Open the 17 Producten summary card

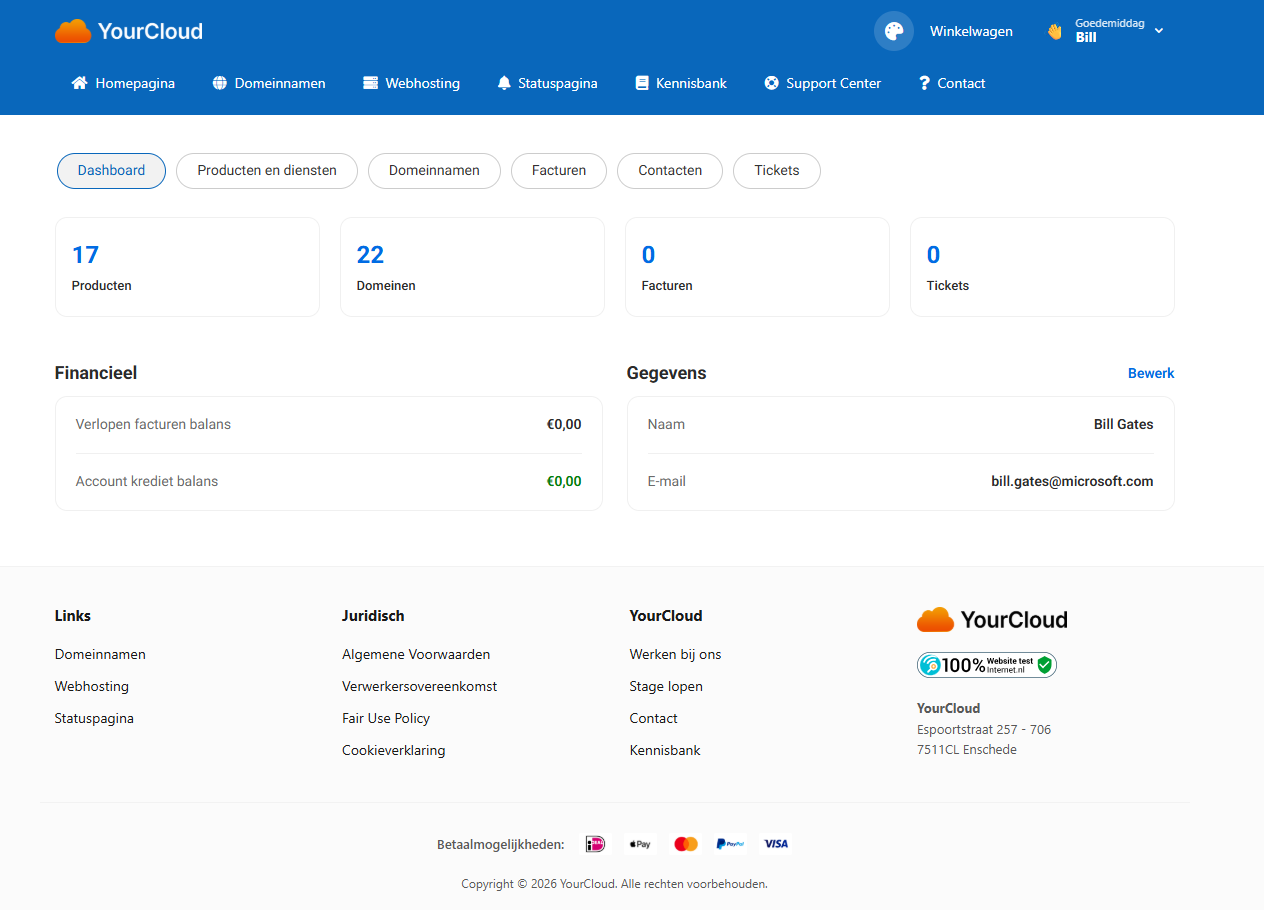187,267
